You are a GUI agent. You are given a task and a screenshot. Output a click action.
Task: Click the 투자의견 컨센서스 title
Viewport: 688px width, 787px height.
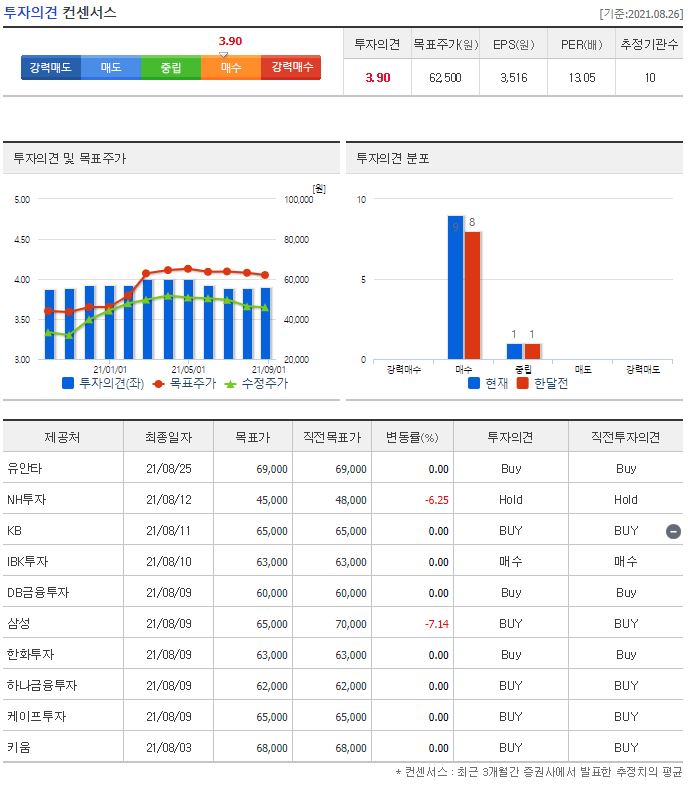point(60,12)
